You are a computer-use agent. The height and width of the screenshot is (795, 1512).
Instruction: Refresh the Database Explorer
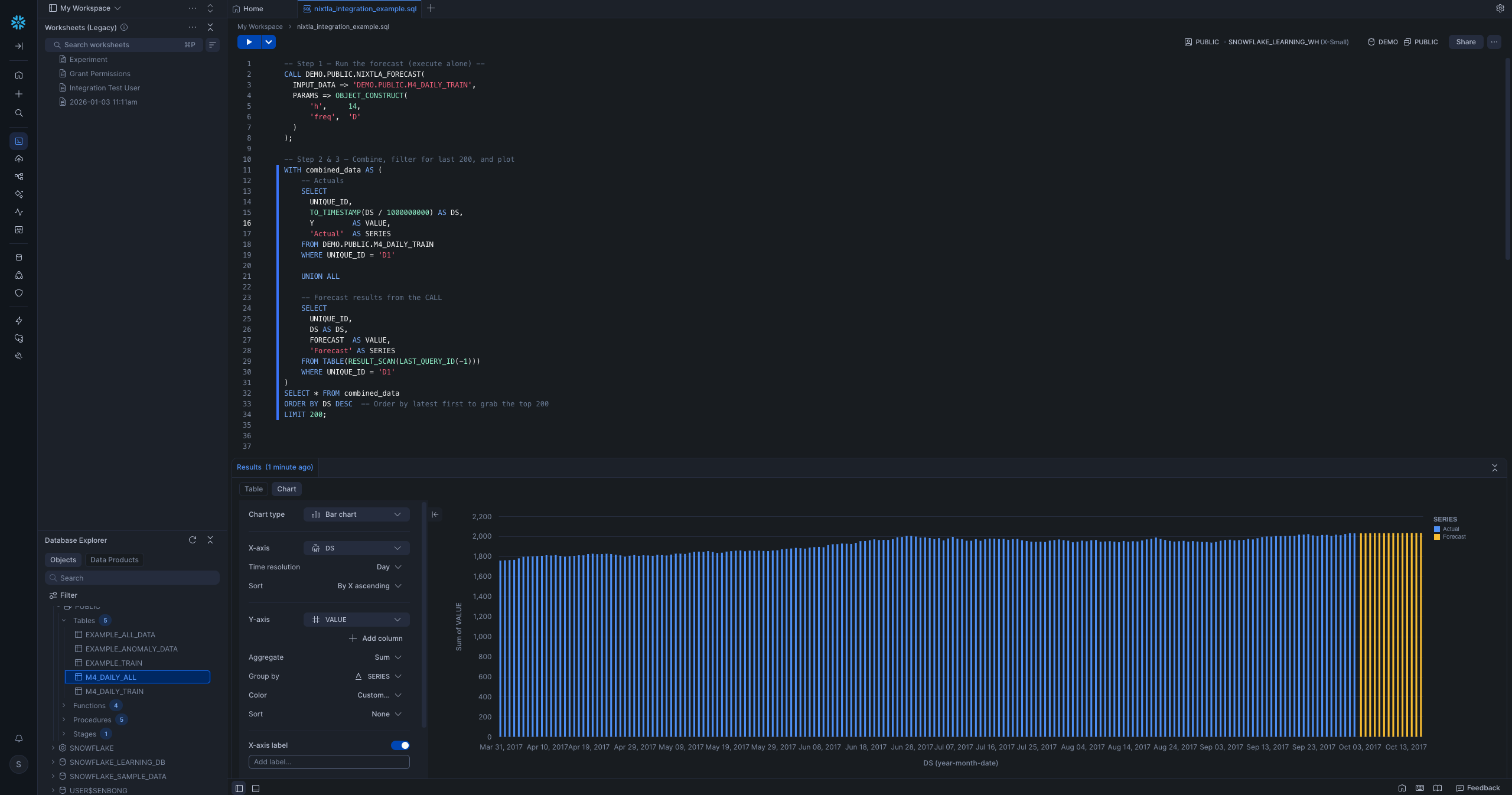pos(193,540)
